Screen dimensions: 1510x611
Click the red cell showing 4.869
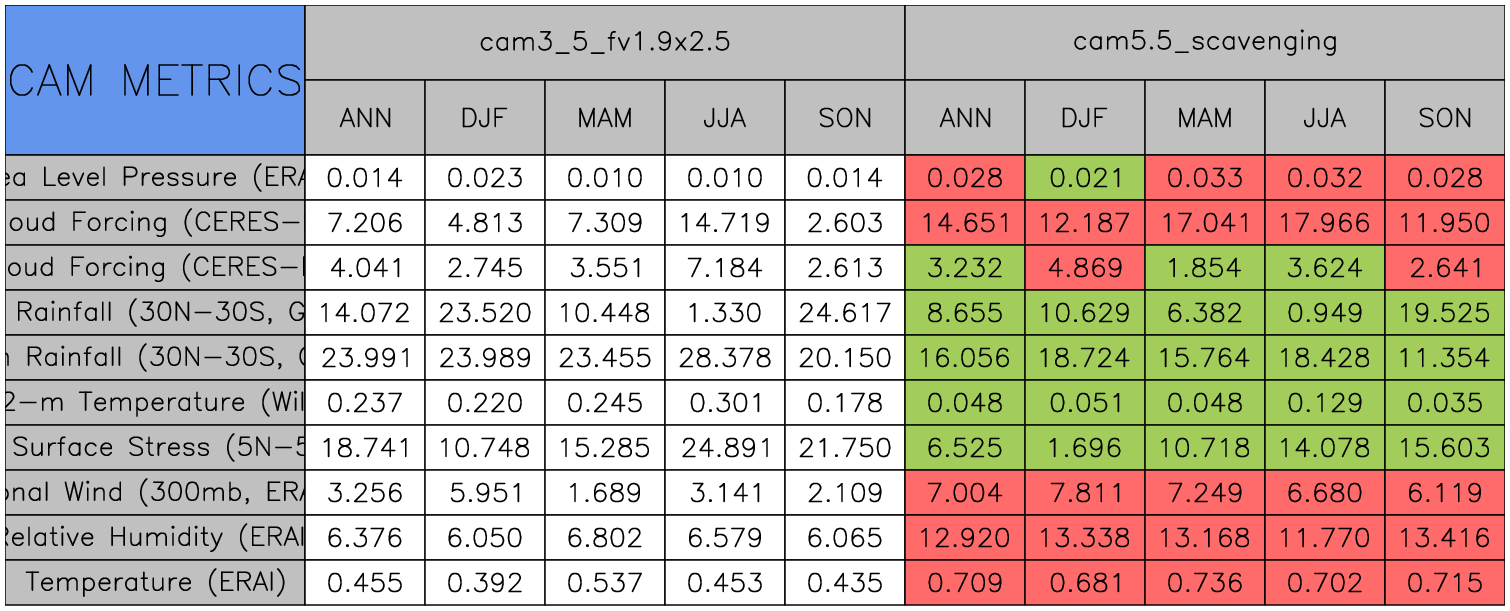click(x=1084, y=268)
